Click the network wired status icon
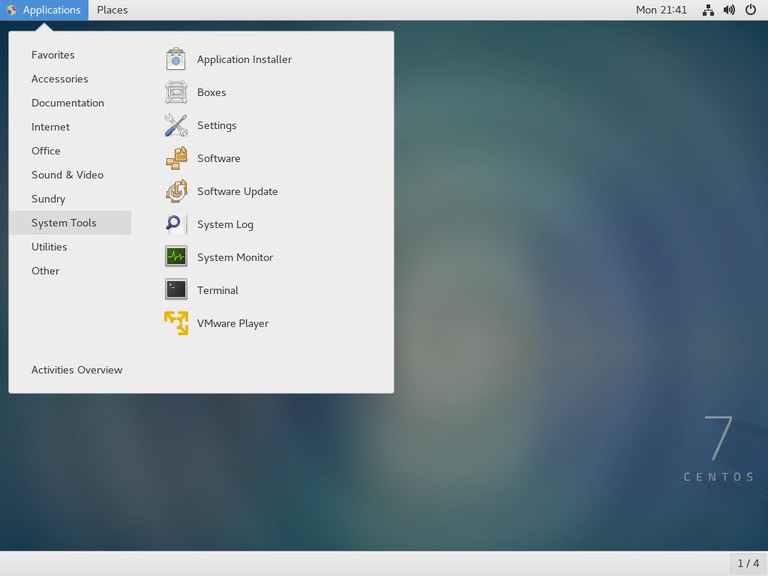This screenshot has width=768, height=576. [708, 10]
